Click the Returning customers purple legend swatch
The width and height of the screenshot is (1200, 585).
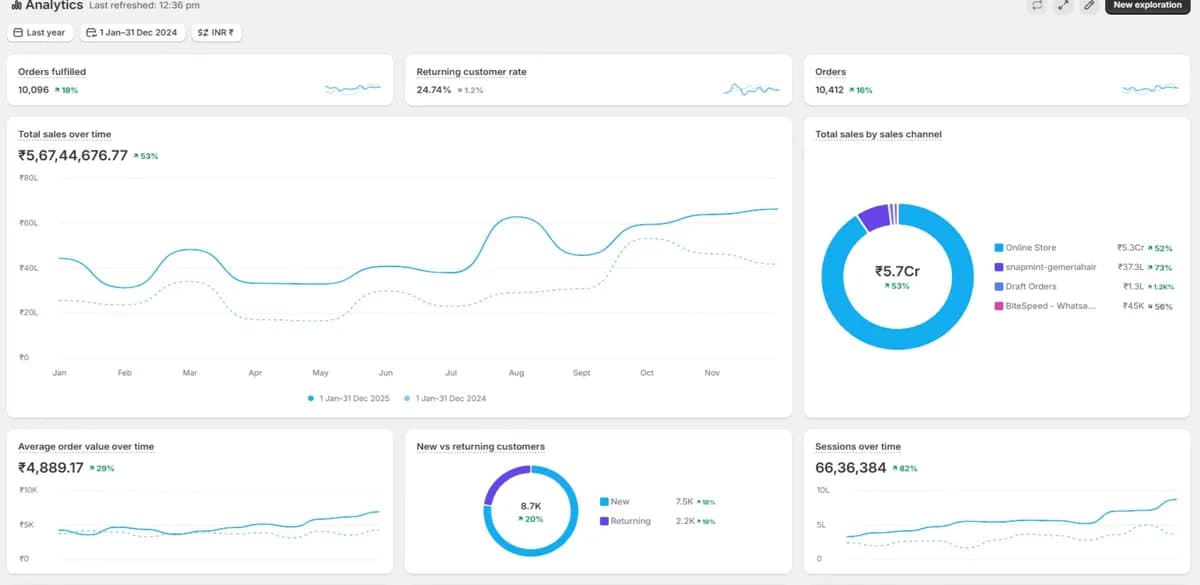coord(604,521)
